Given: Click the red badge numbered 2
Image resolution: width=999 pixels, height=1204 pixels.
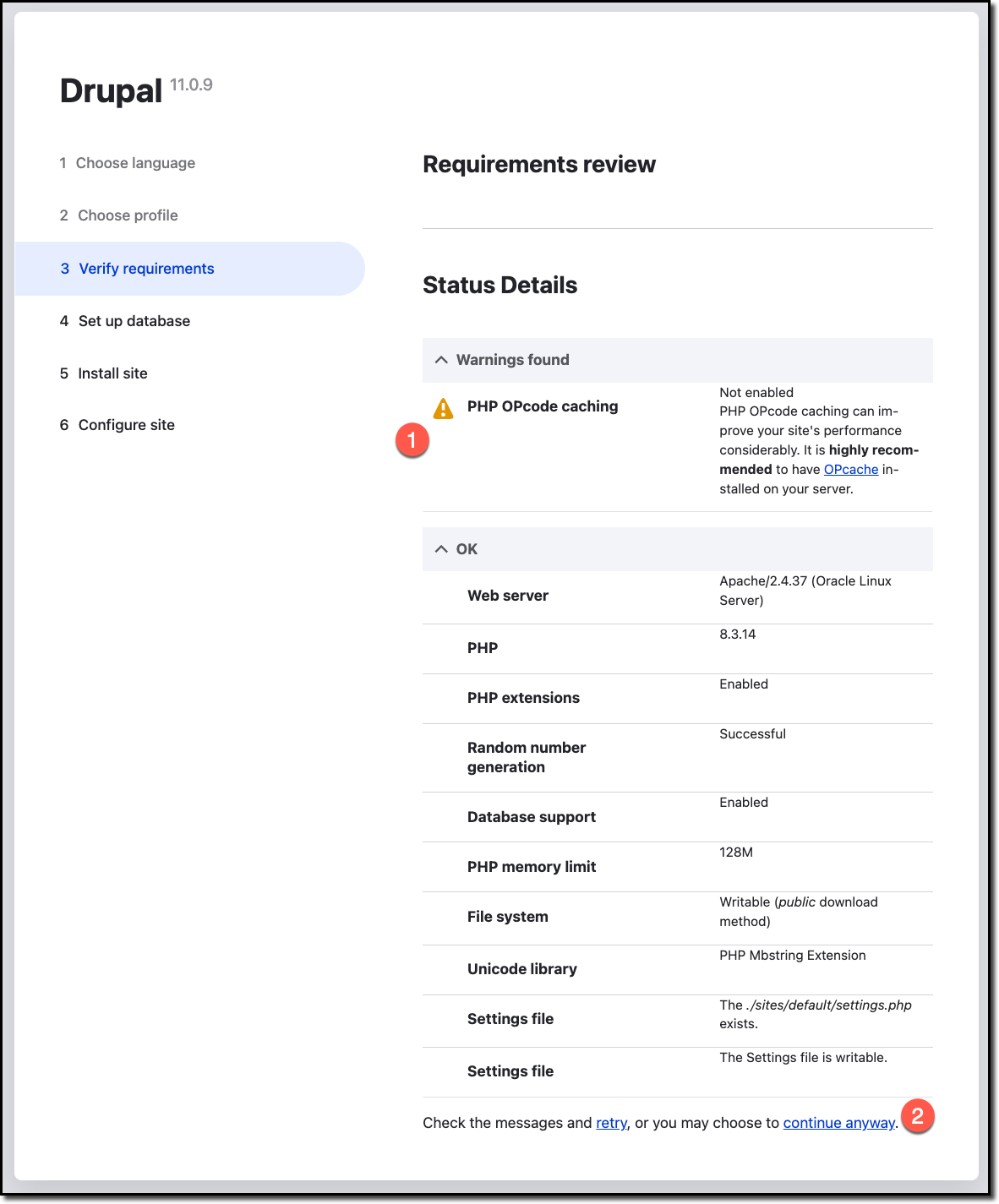Looking at the screenshot, I should click(918, 1117).
